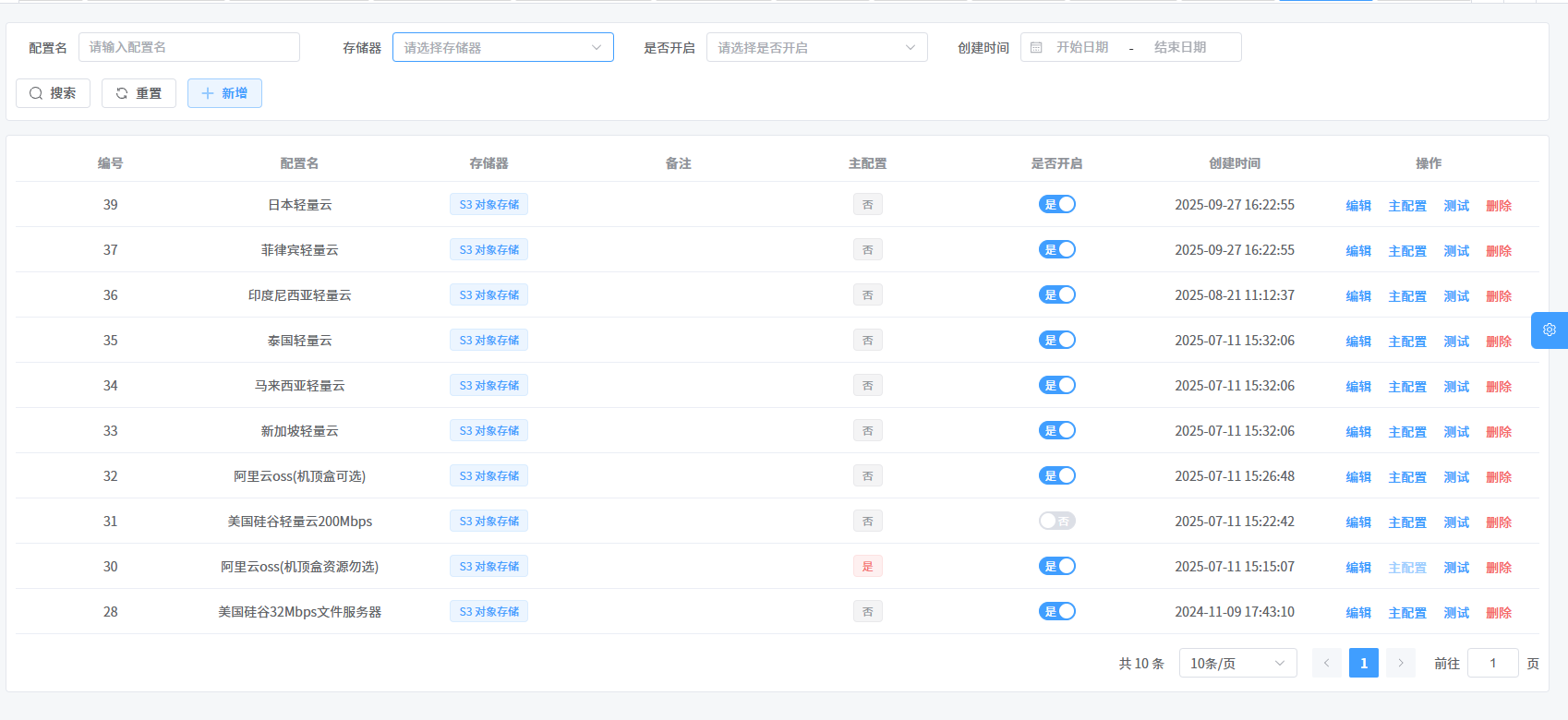Image resolution: width=1568 pixels, height=720 pixels.
Task: Click the 美国硅谷32Mbps文件服务器 name cell
Action: click(x=299, y=611)
